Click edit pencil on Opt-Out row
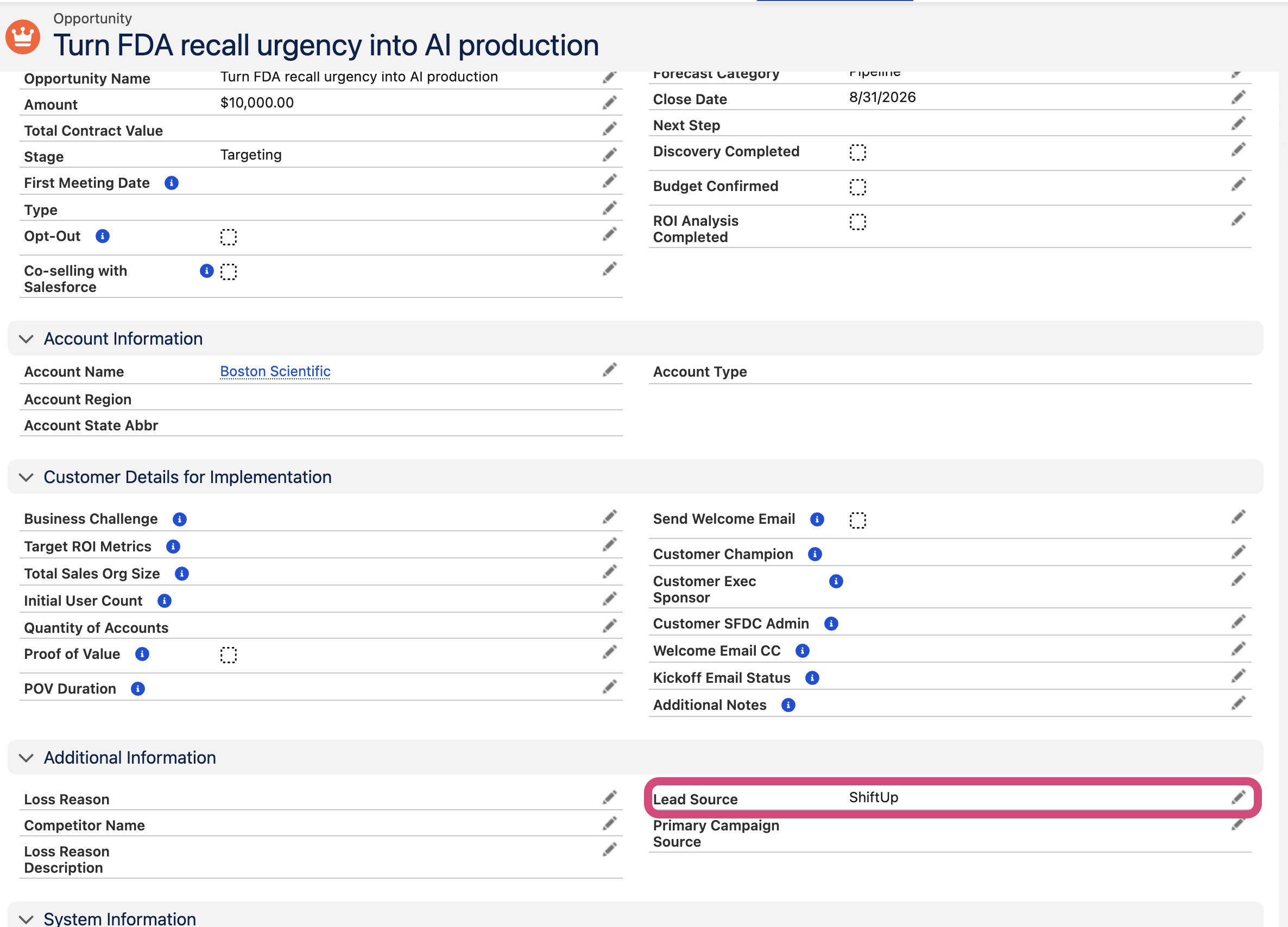This screenshot has width=1288, height=927. [x=609, y=234]
